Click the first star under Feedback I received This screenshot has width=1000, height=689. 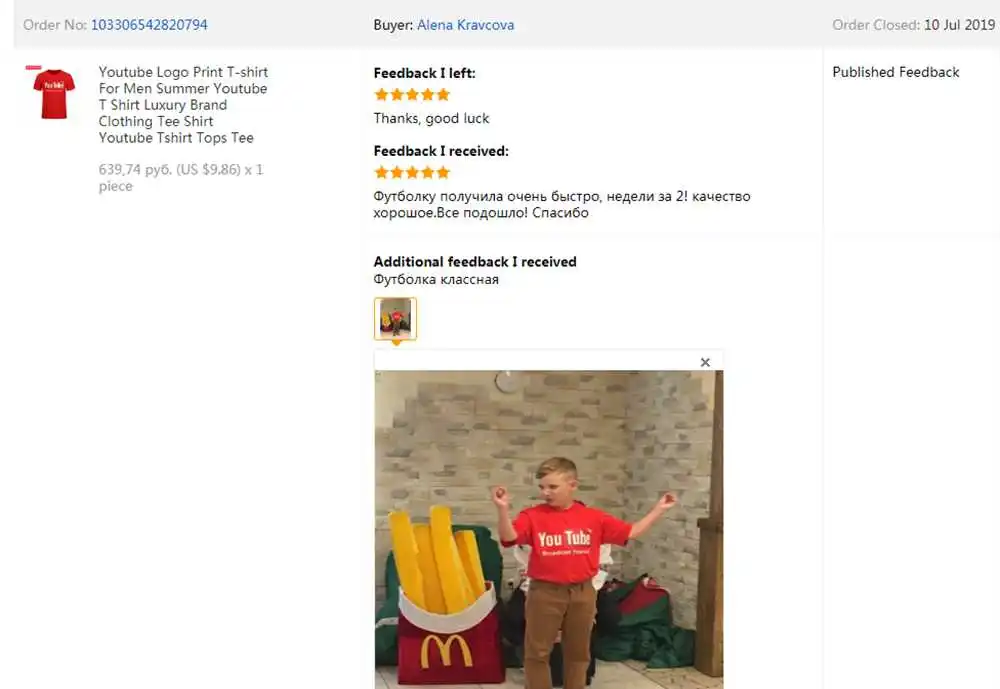pyautogui.click(x=381, y=172)
